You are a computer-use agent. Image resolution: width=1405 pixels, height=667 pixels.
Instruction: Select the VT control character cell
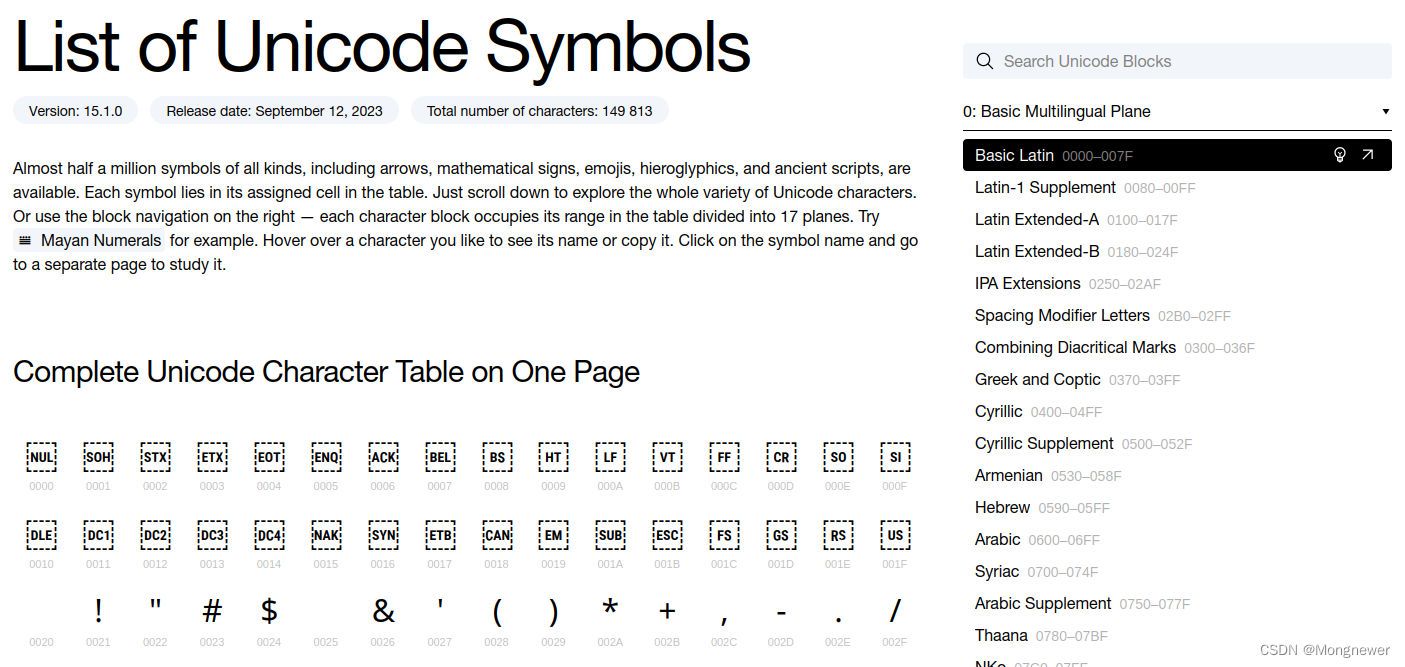pos(667,457)
